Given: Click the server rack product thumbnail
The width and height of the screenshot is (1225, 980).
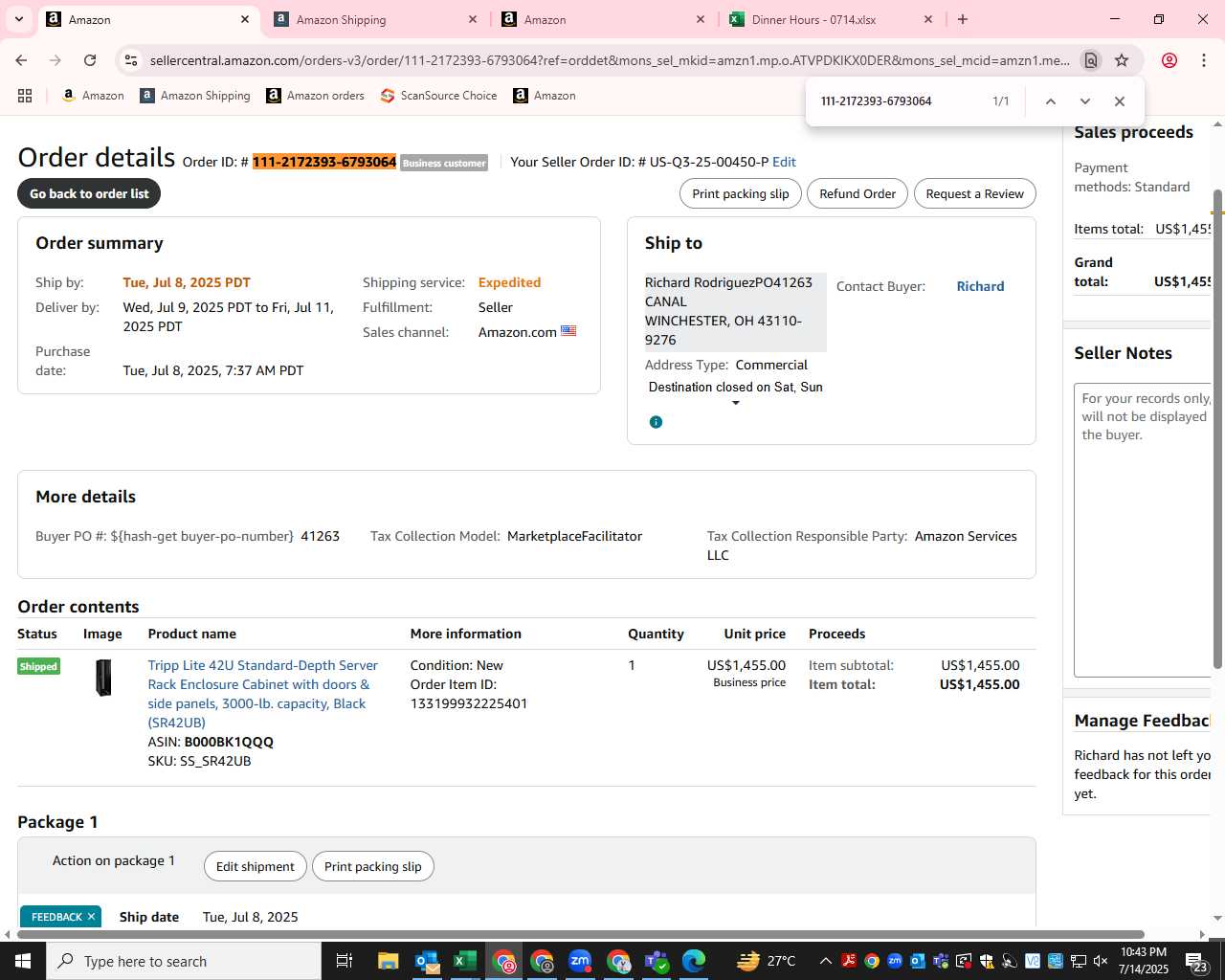Looking at the screenshot, I should click(x=103, y=678).
